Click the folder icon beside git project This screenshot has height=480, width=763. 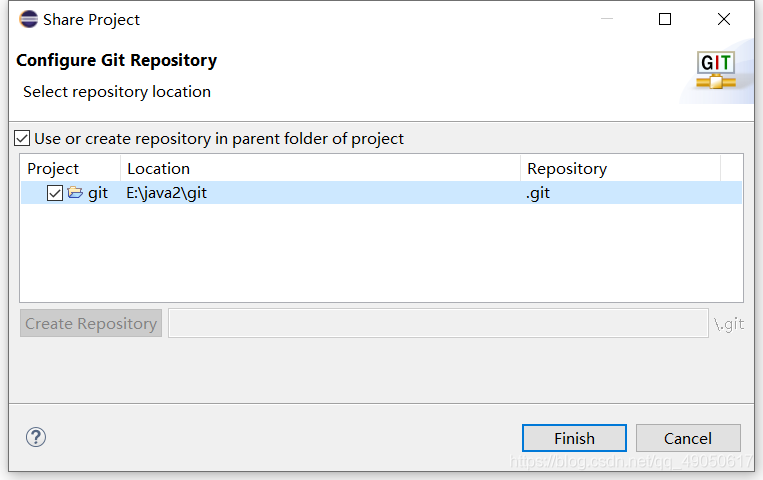tap(75, 192)
